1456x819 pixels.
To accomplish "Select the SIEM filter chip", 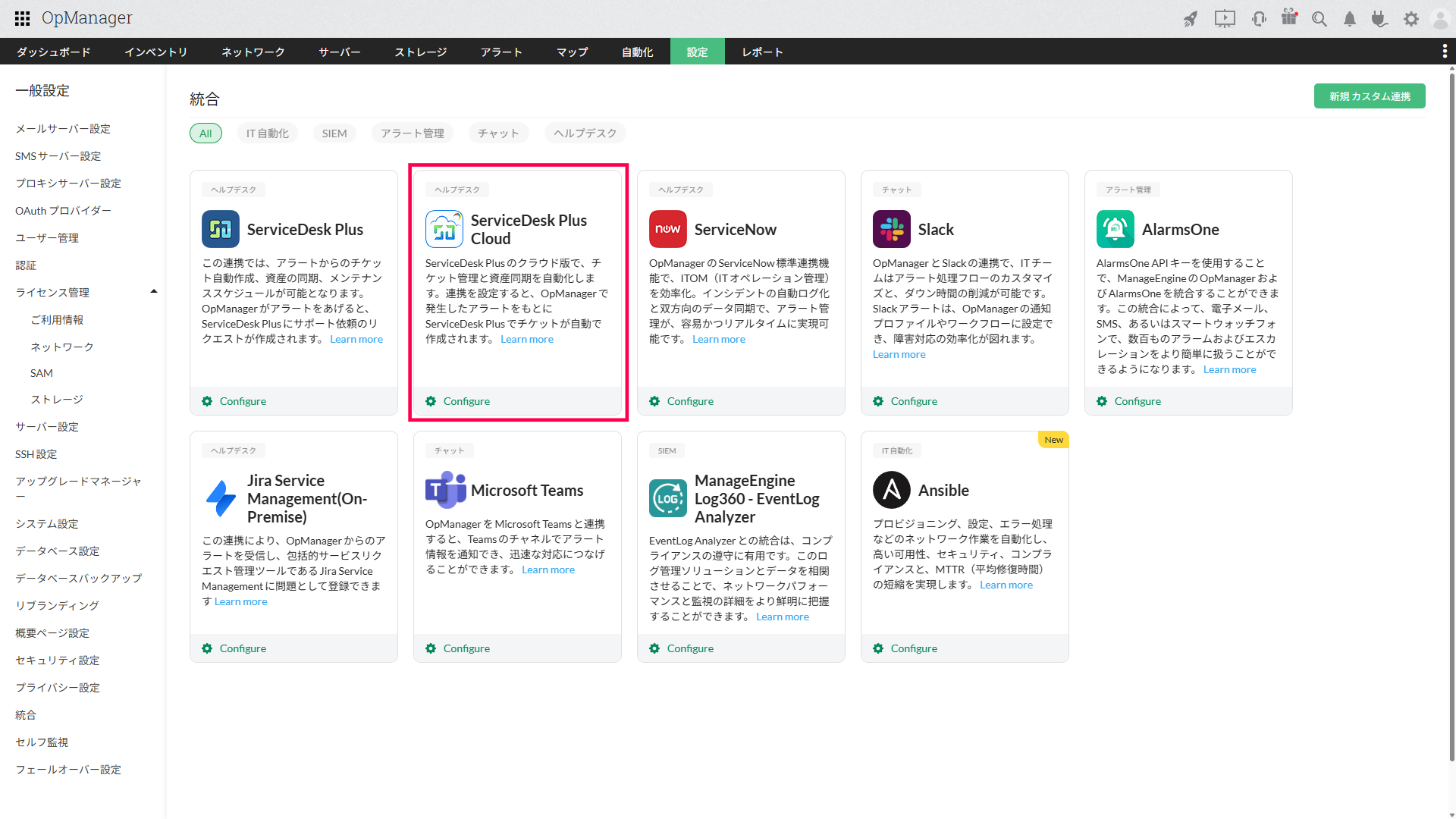I will tap(334, 133).
